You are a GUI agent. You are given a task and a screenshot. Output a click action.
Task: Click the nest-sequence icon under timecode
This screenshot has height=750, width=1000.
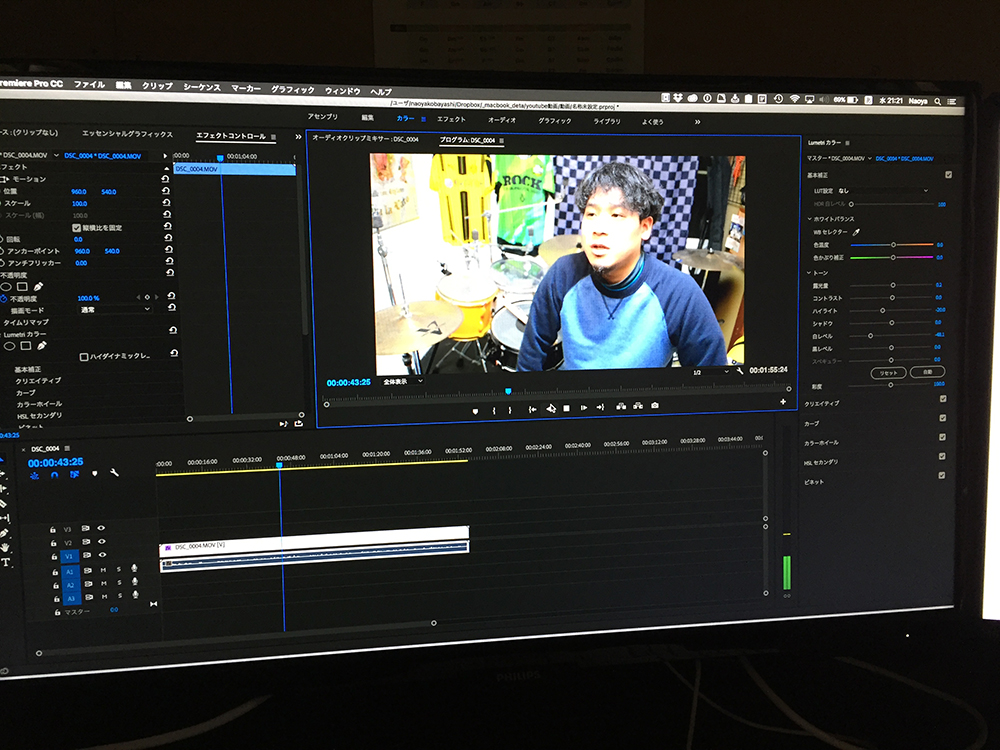(x=34, y=476)
